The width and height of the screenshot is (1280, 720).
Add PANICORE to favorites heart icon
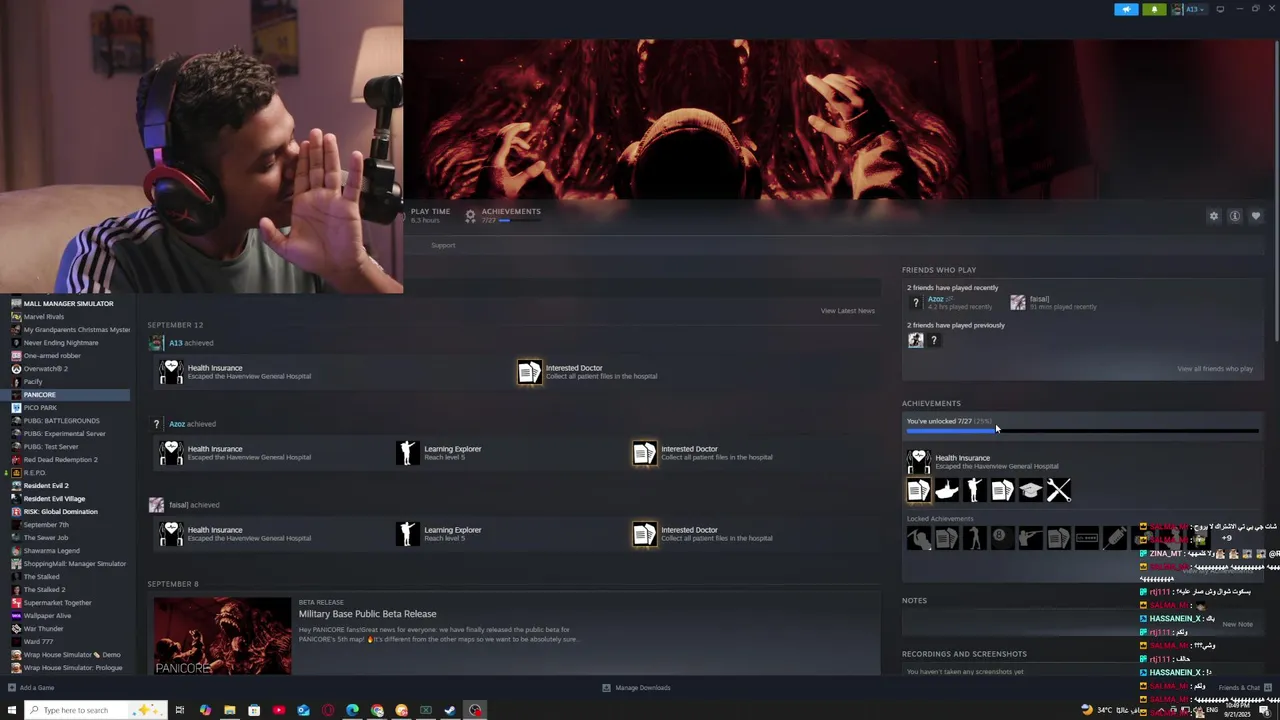[x=1256, y=216]
